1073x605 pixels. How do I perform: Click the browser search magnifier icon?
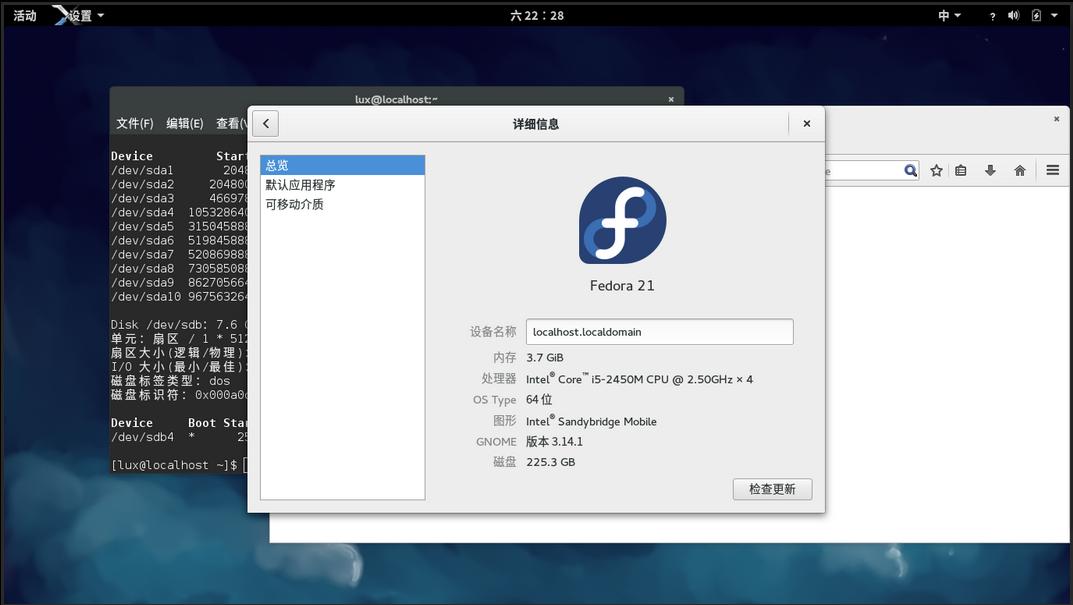click(910, 170)
